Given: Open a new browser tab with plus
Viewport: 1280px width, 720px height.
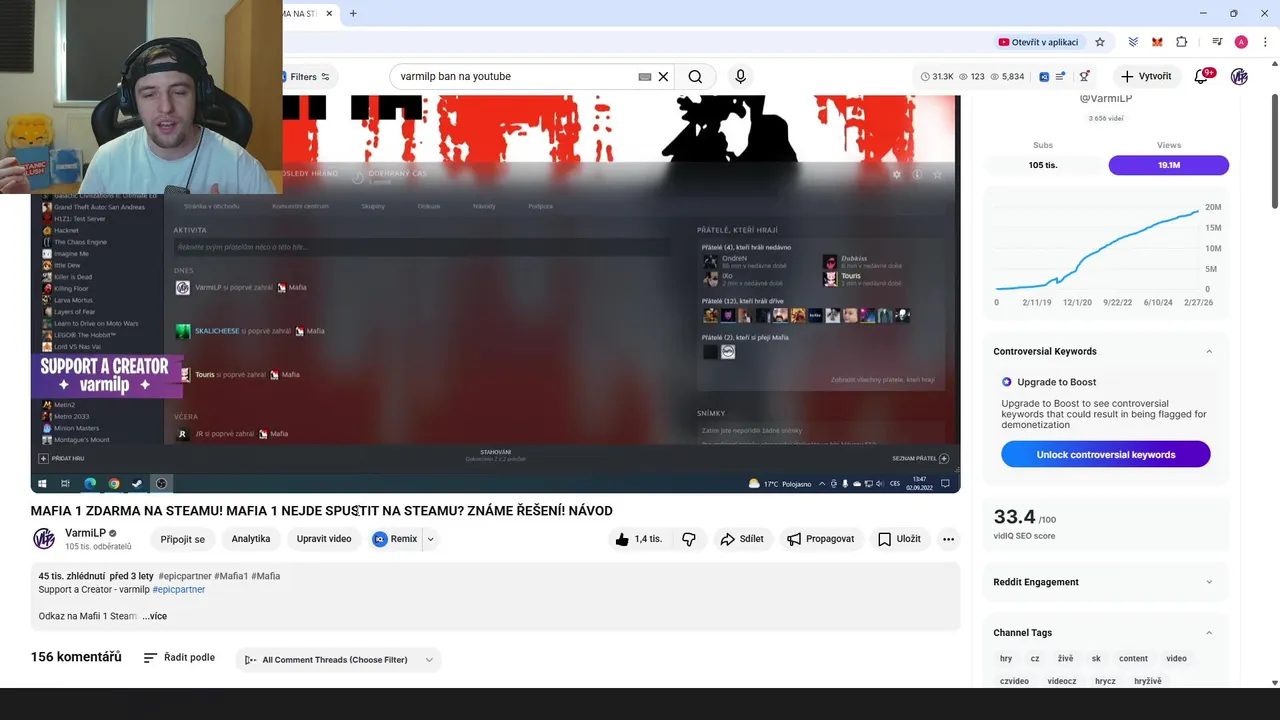Looking at the screenshot, I should click(x=353, y=13).
